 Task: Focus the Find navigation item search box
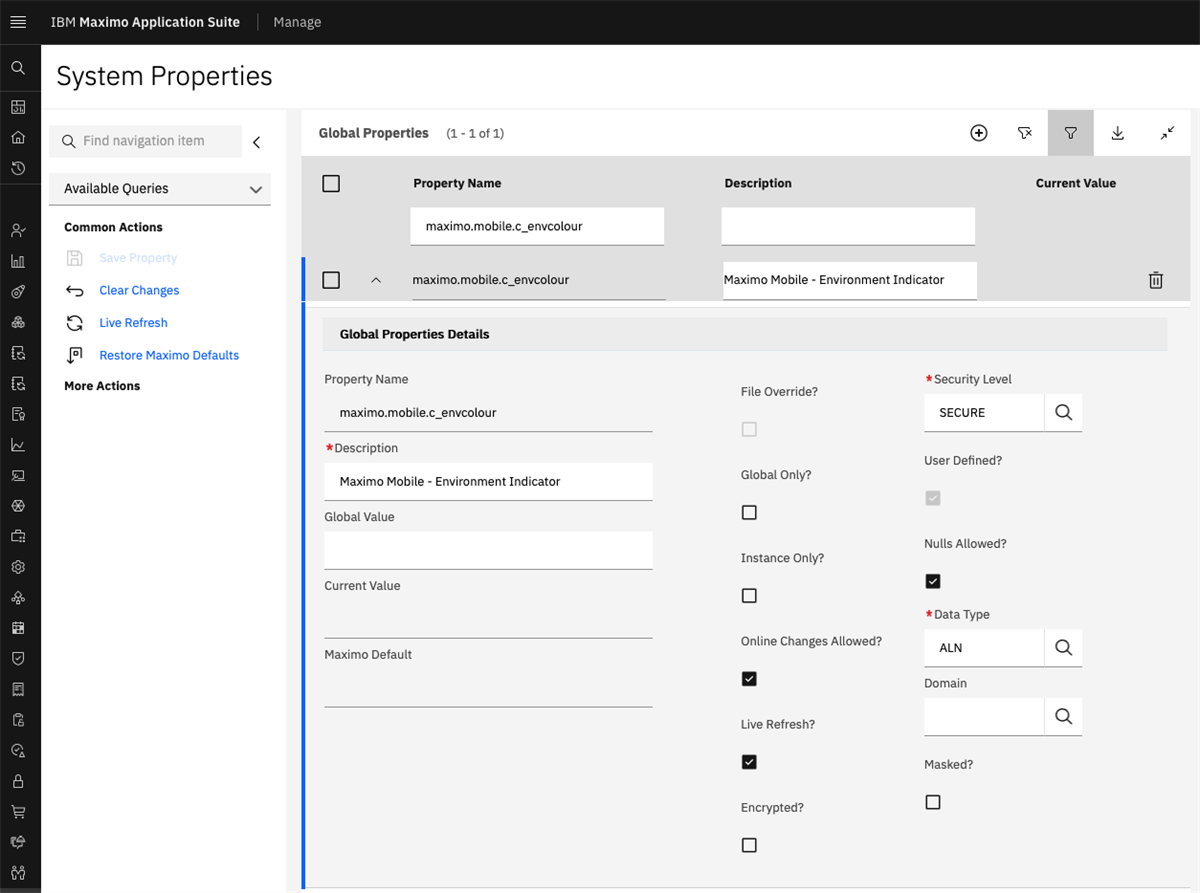click(146, 141)
